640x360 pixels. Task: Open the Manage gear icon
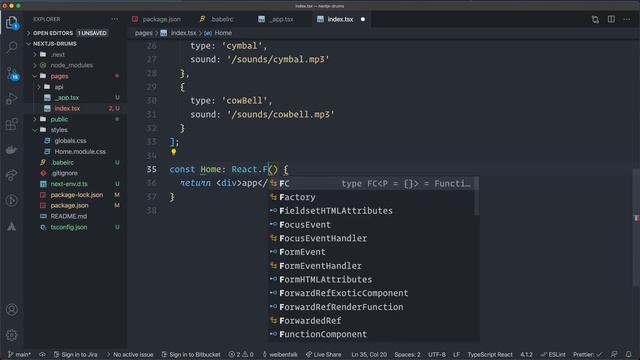coord(12,335)
